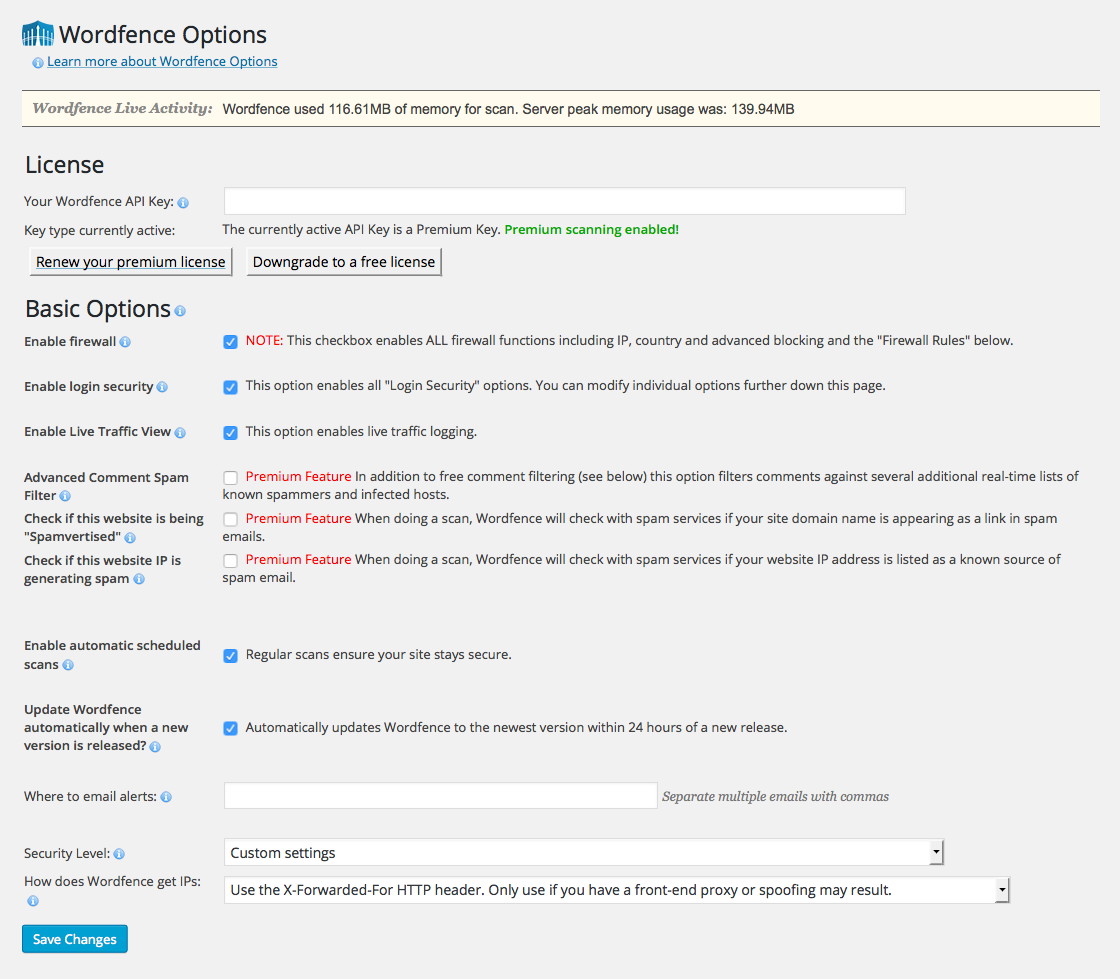Enable Advanced Comment Spam Filter checkbox
1120x979 pixels.
tap(230, 478)
